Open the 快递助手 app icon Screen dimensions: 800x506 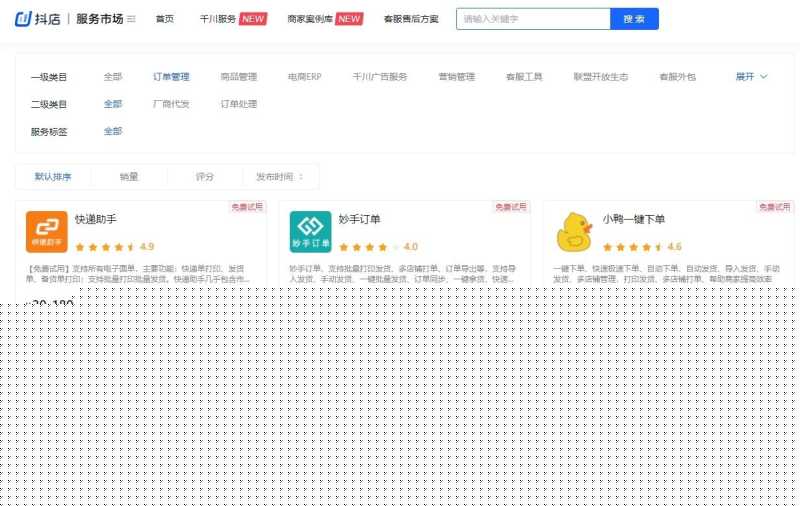click(46, 232)
